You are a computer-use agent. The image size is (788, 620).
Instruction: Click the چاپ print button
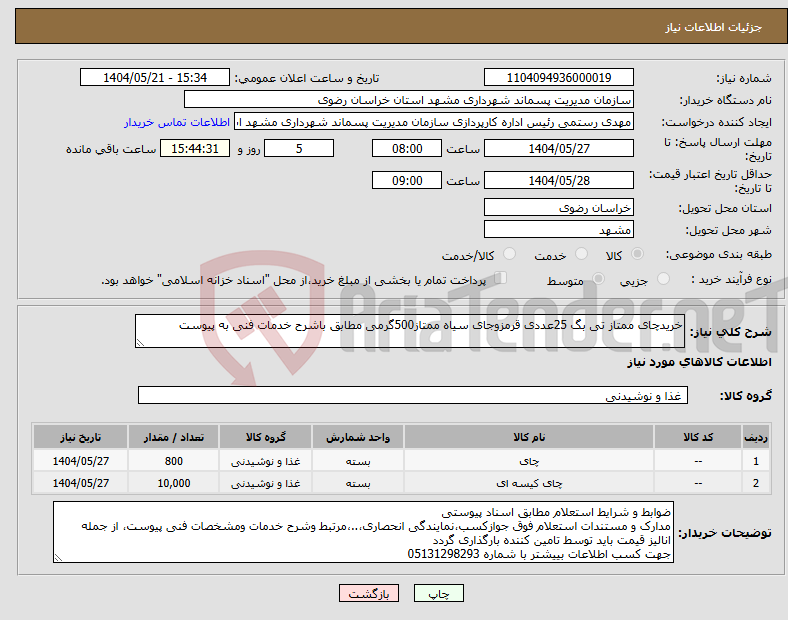tap(439, 593)
